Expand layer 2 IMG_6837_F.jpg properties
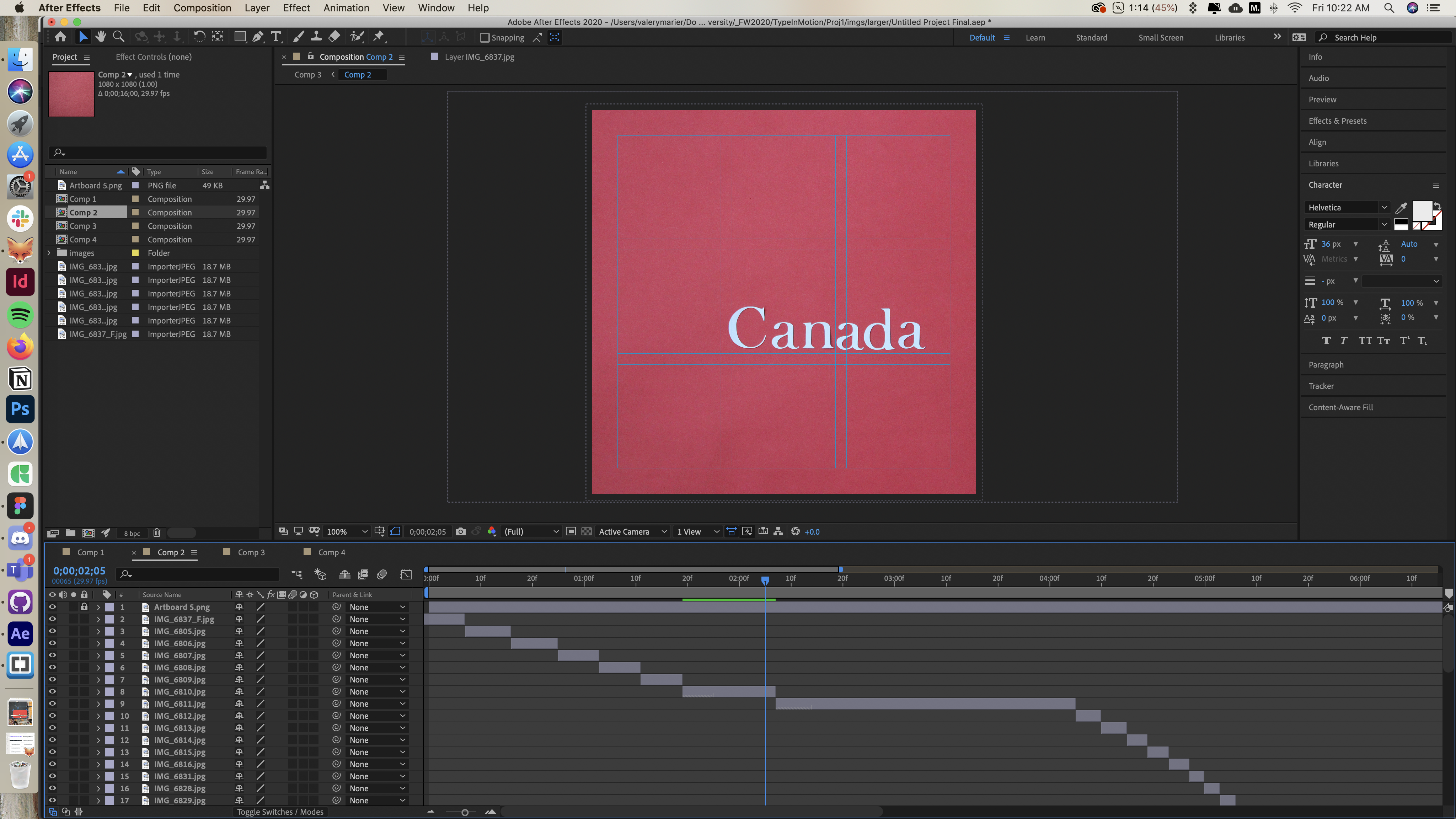Viewport: 1456px width, 819px height. click(x=98, y=619)
